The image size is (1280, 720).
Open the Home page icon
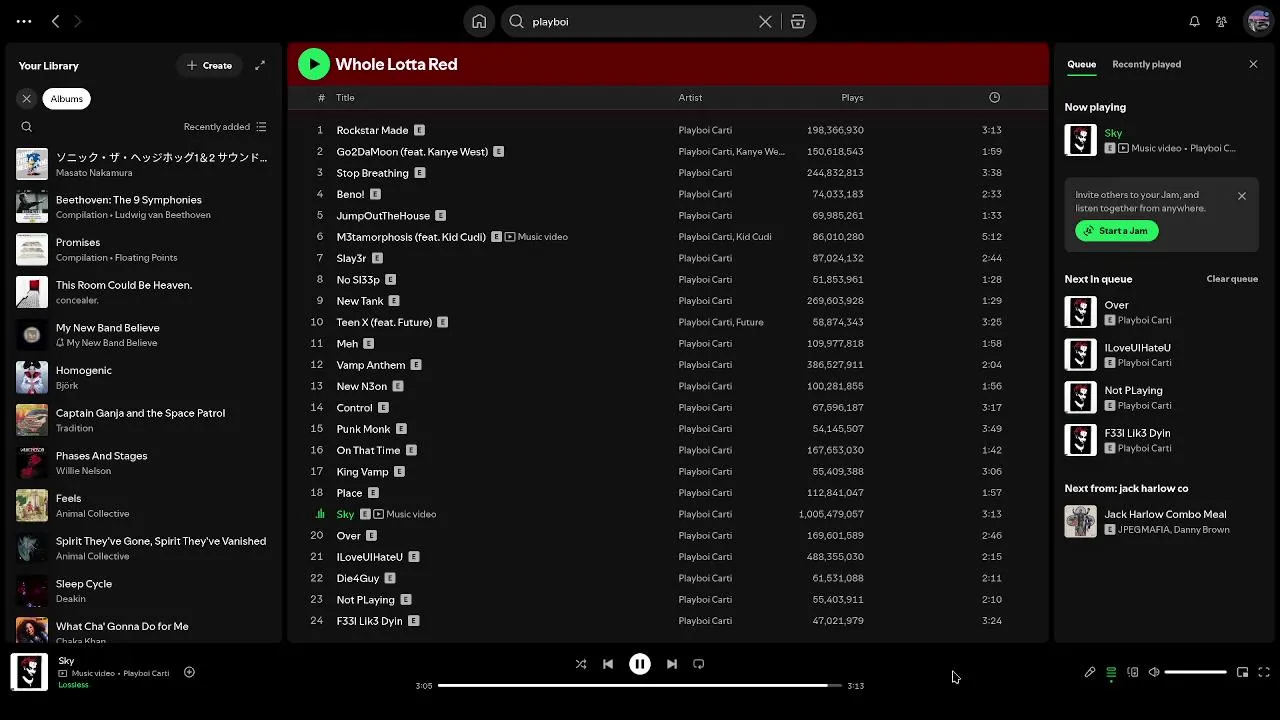[x=479, y=21]
